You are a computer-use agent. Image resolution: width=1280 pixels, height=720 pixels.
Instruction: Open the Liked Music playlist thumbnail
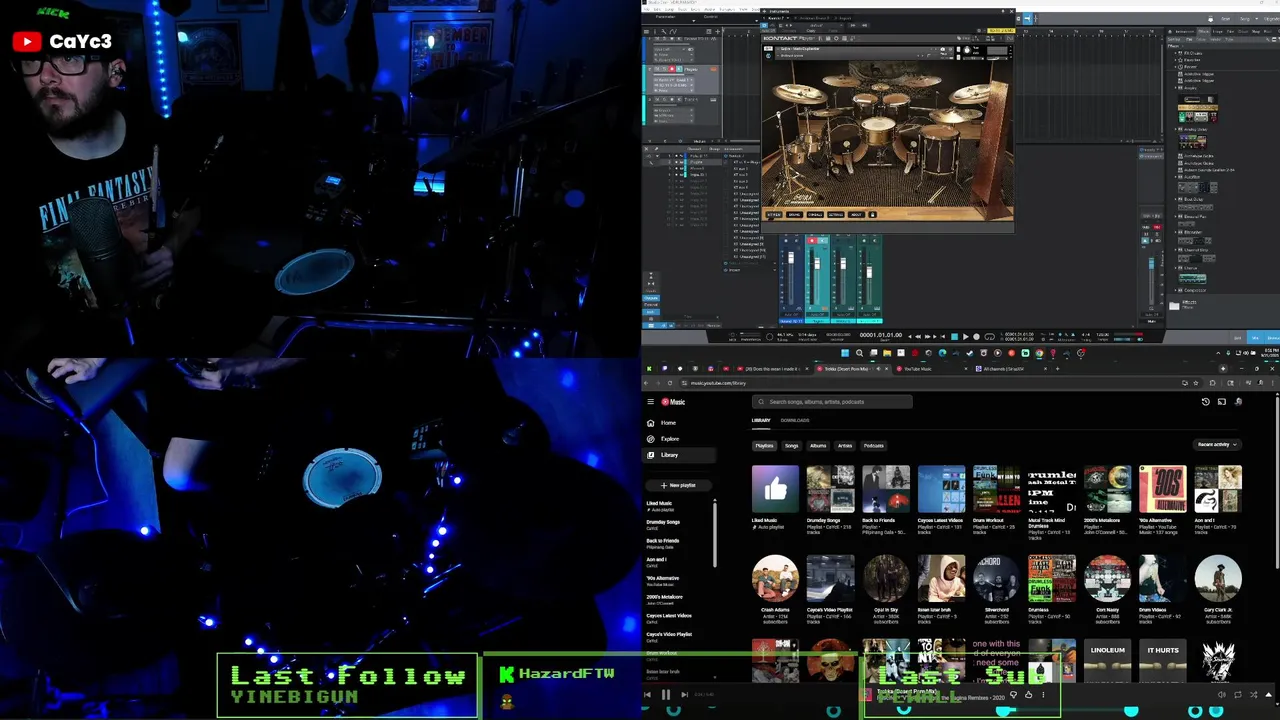775,490
